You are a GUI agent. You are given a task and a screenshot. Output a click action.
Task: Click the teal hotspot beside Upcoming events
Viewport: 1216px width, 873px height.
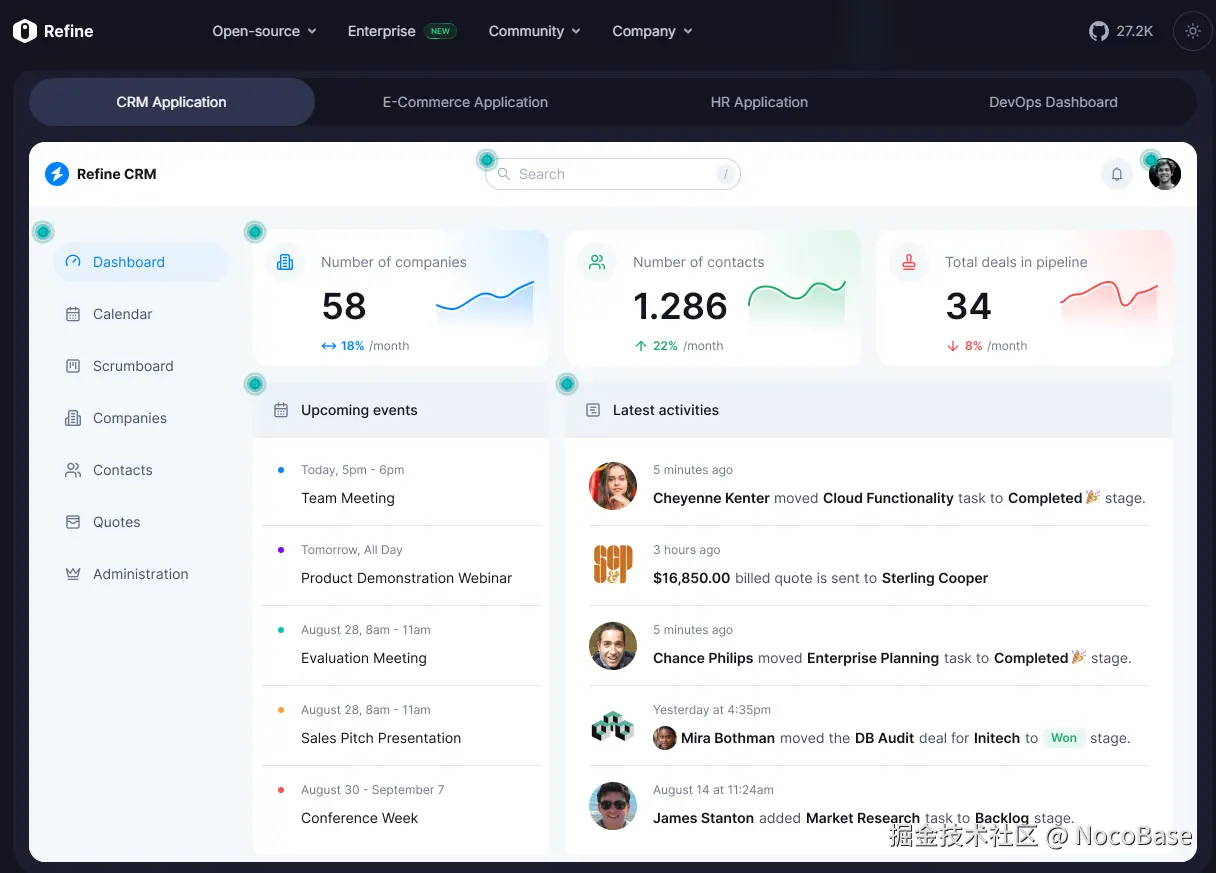coord(255,384)
